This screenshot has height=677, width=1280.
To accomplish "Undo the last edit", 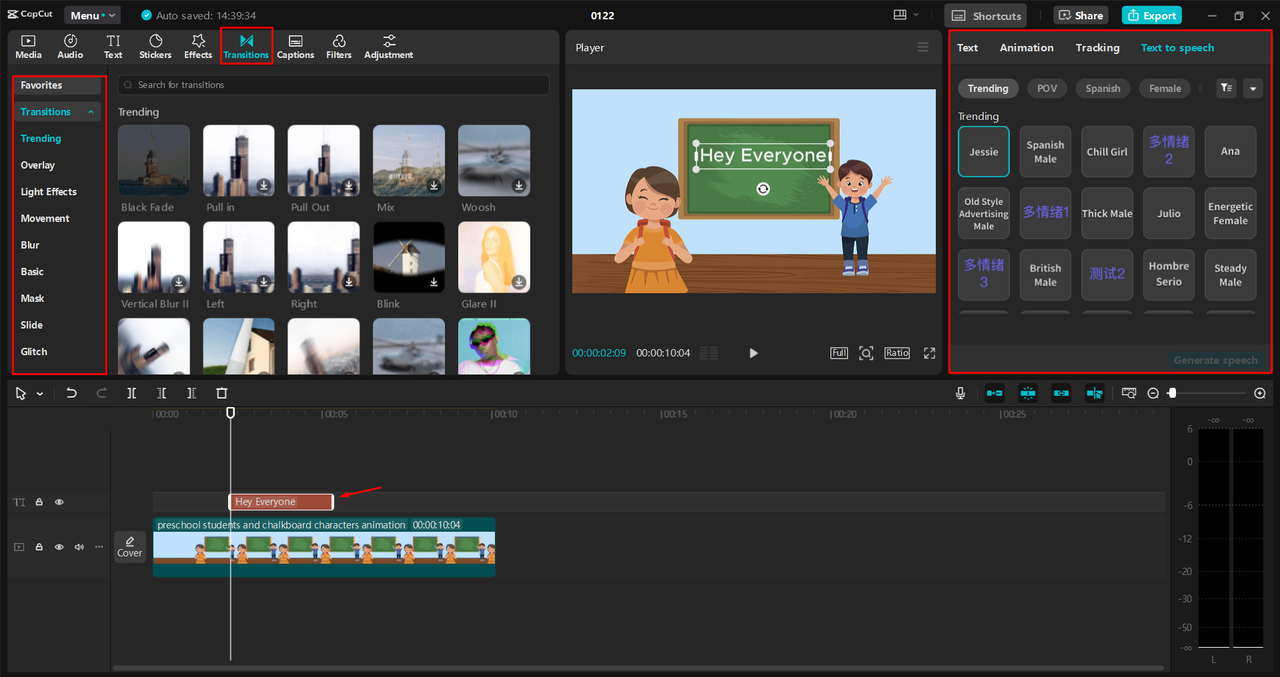I will point(71,393).
